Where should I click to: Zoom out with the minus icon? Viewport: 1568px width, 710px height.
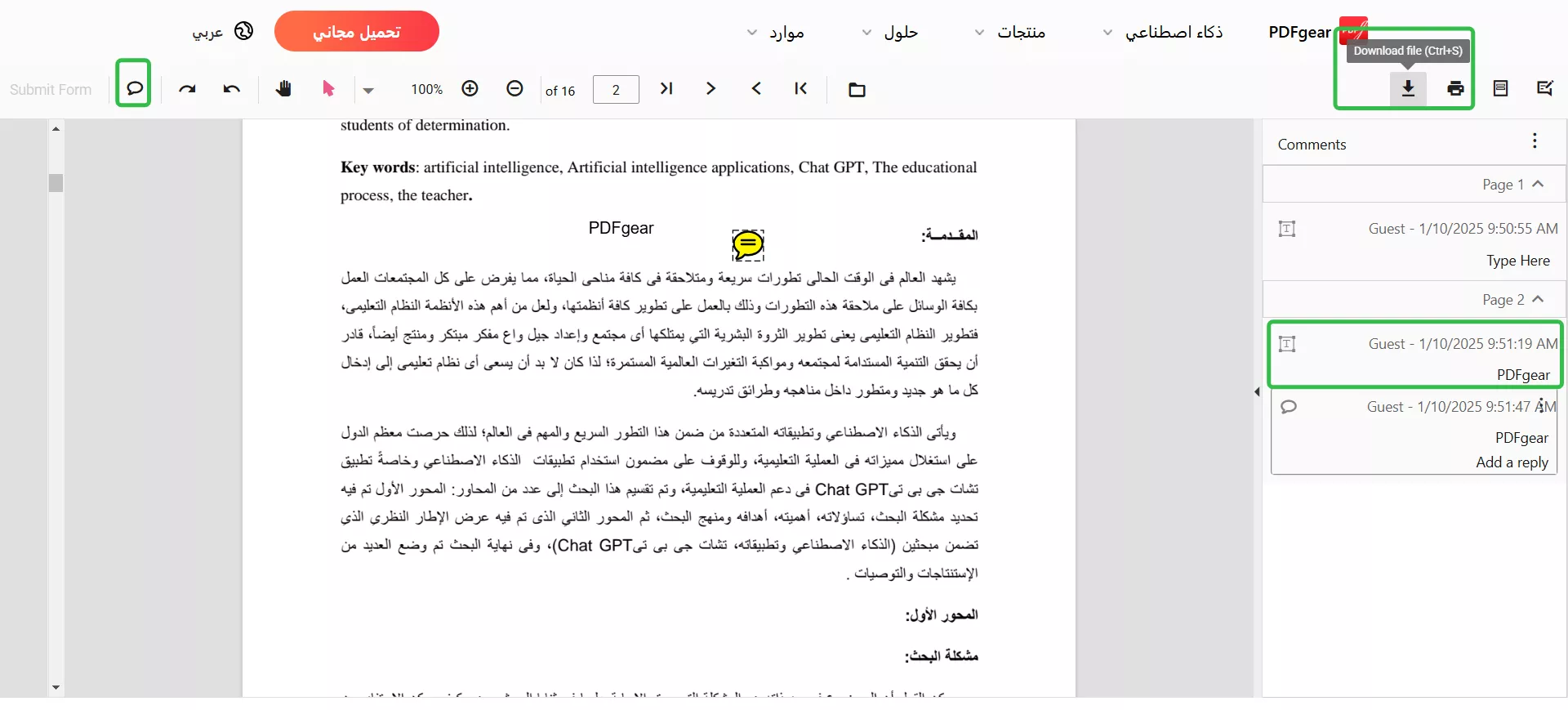pos(514,88)
